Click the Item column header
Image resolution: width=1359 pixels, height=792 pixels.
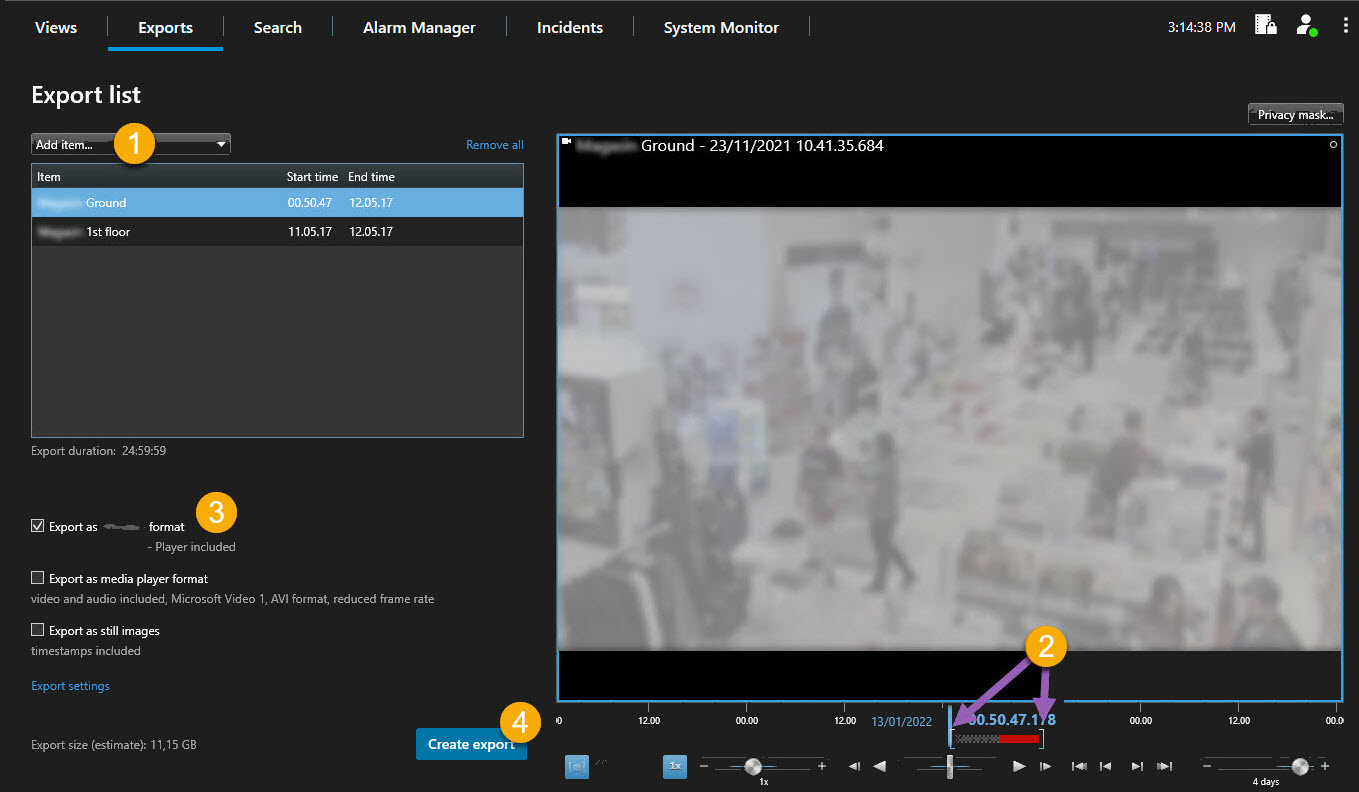pos(49,177)
